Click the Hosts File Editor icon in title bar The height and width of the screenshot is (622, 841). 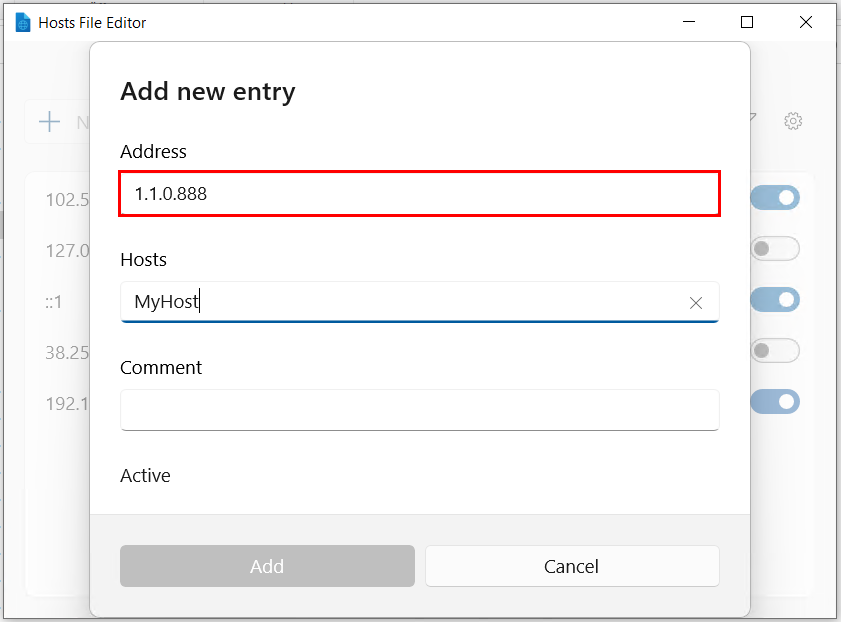point(21,20)
